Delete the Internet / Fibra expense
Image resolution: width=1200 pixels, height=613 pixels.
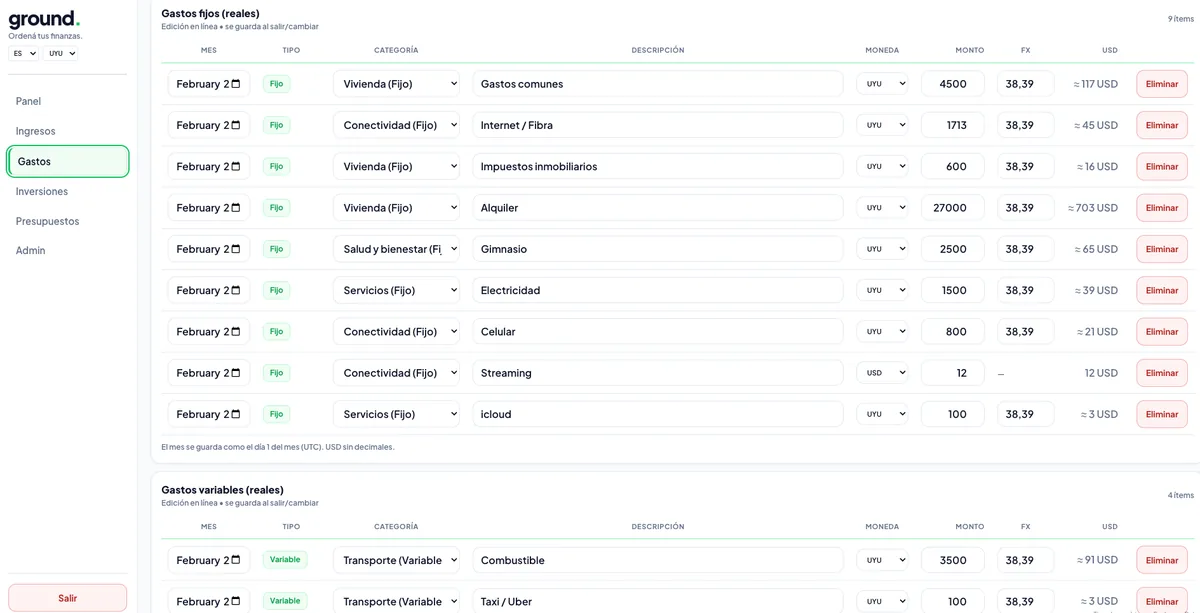(1162, 125)
